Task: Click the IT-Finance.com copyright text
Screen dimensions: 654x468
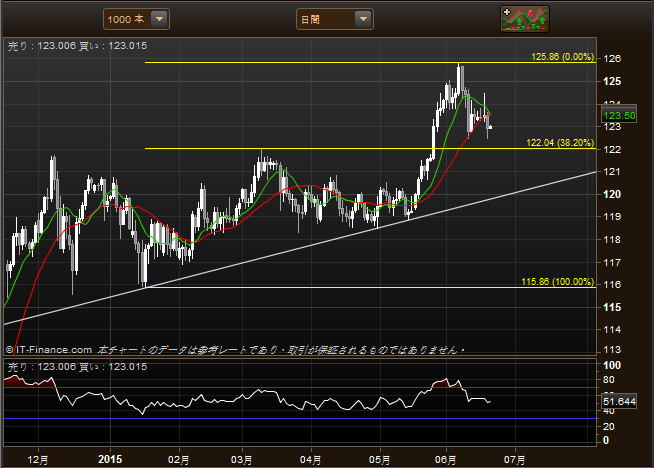Action: pos(49,350)
